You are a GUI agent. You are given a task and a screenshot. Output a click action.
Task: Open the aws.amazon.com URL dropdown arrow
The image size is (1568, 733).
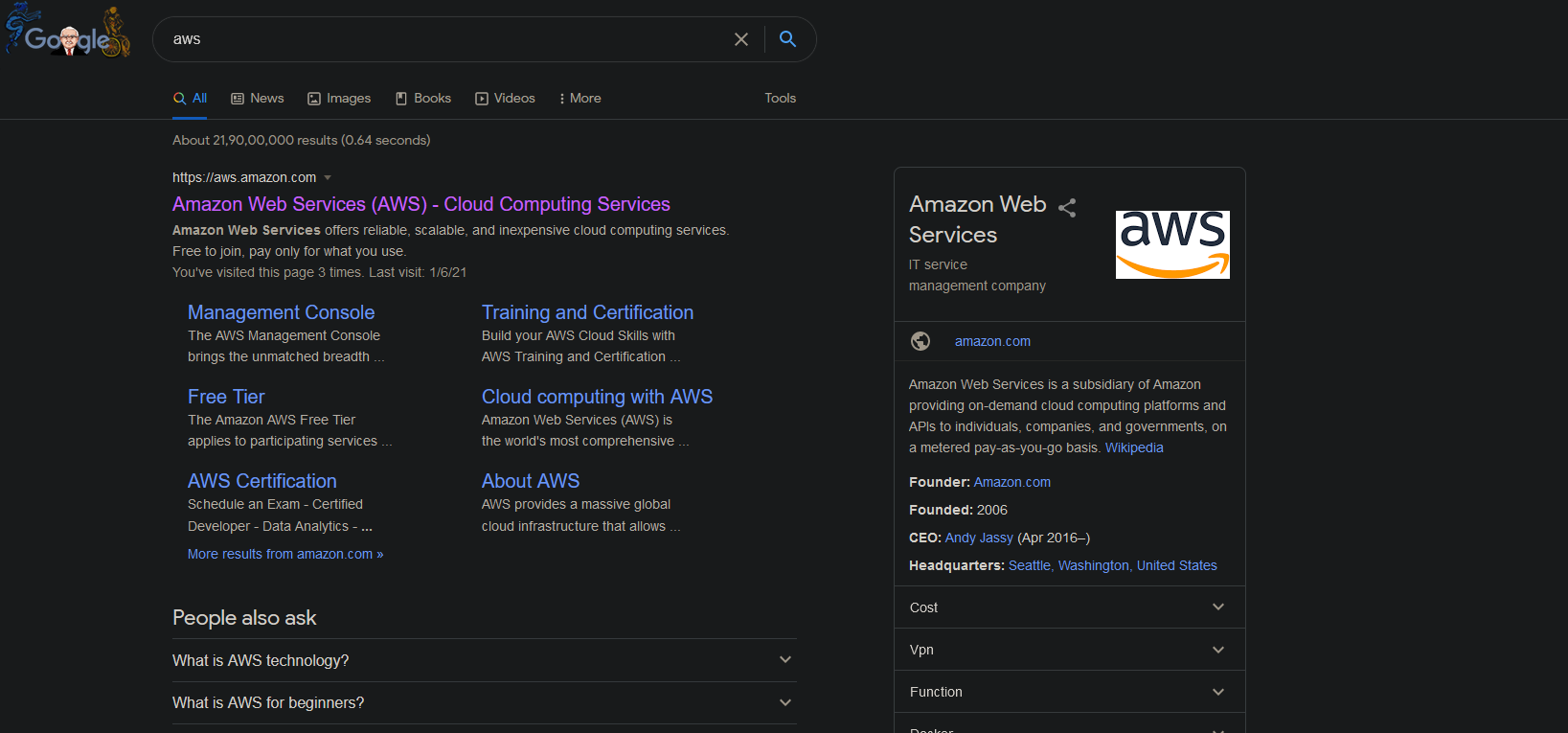pos(328,177)
